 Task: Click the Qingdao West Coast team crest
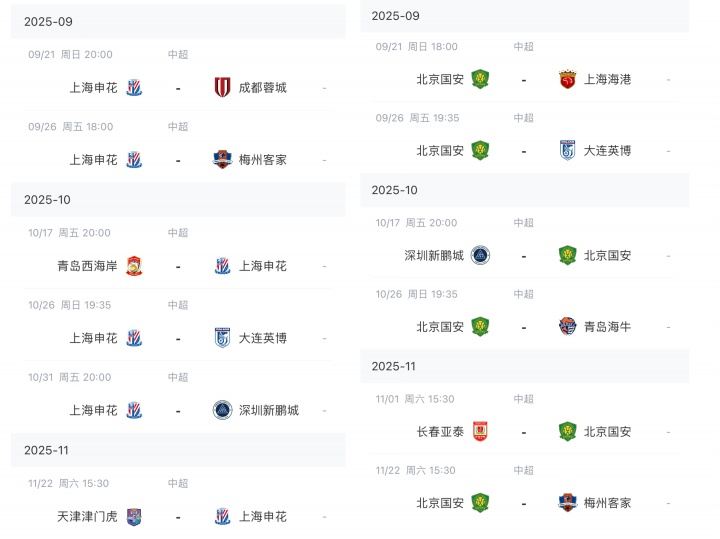tap(134, 266)
